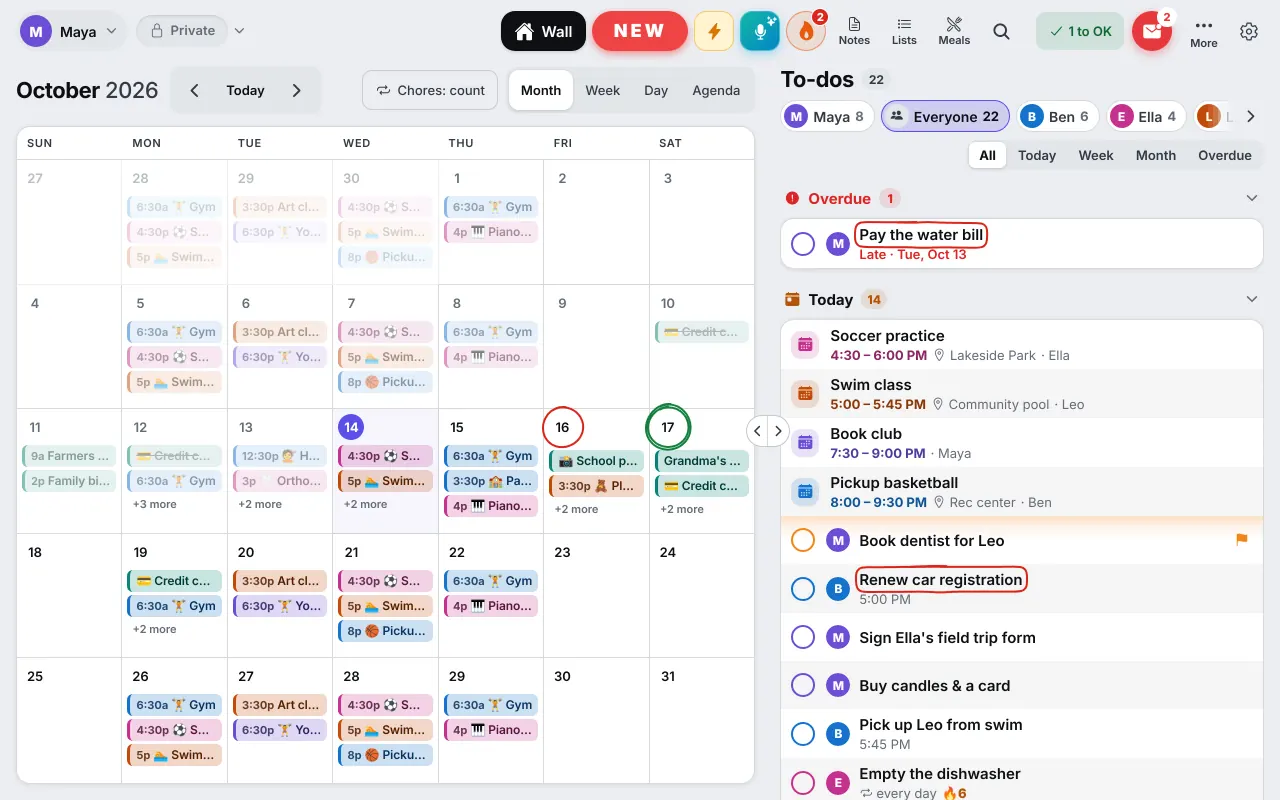The height and width of the screenshot is (800, 1280).
Task: Open the Soccer practice calendar icon
Action: click(x=805, y=345)
